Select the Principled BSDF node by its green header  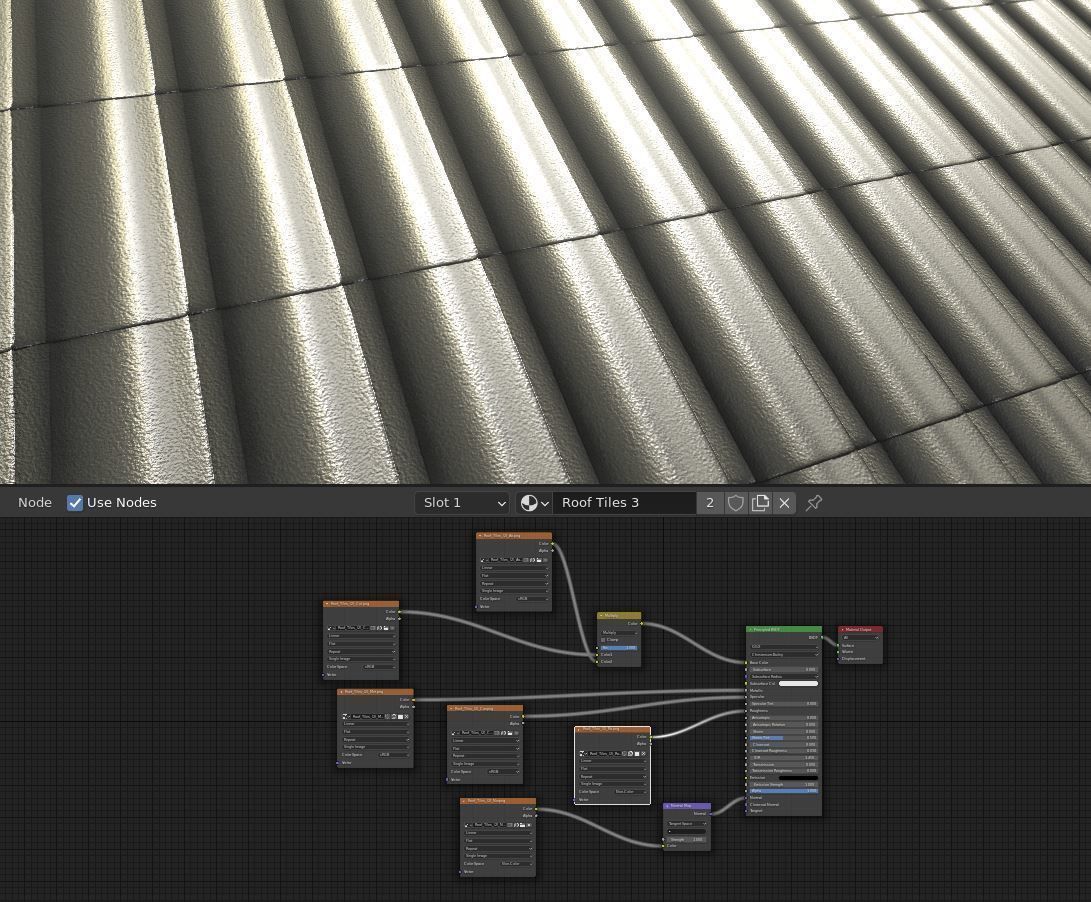click(x=786, y=629)
